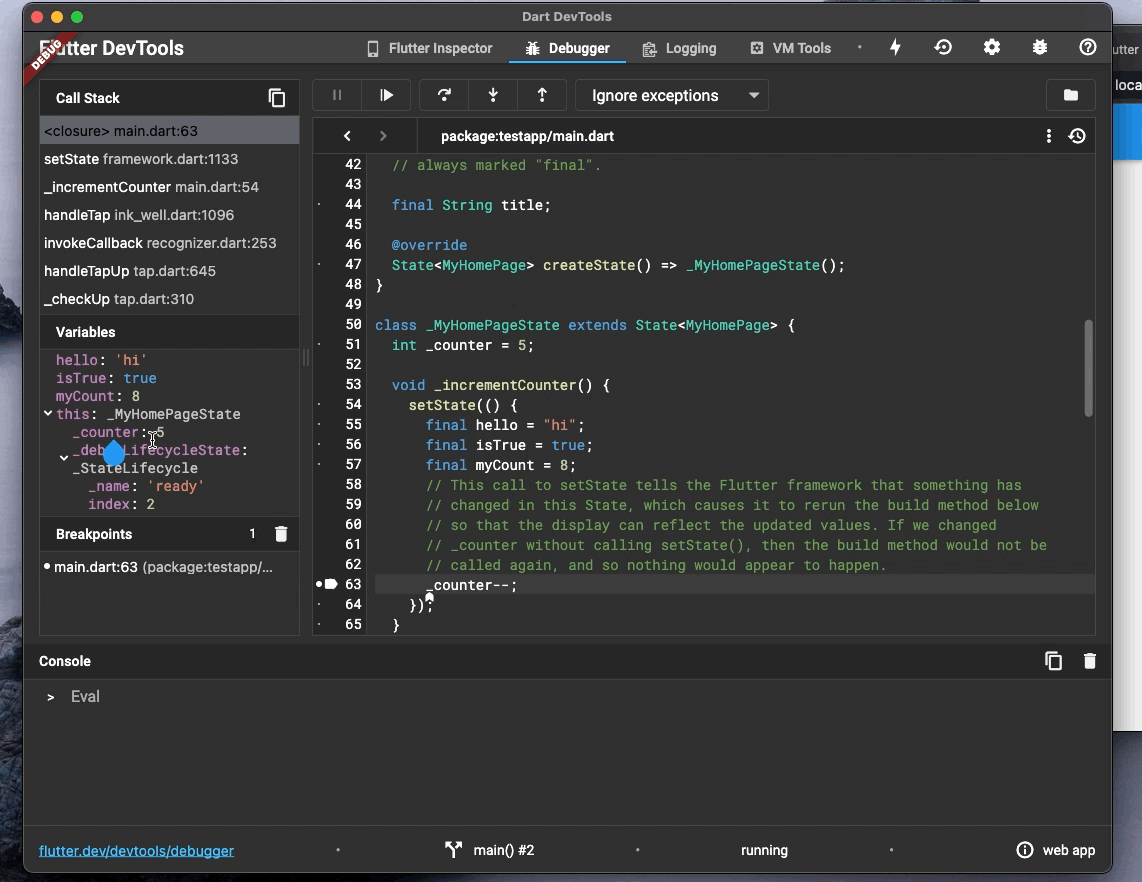
Task: Open the flutter.dev/devtools/debugger link
Action: point(136,851)
